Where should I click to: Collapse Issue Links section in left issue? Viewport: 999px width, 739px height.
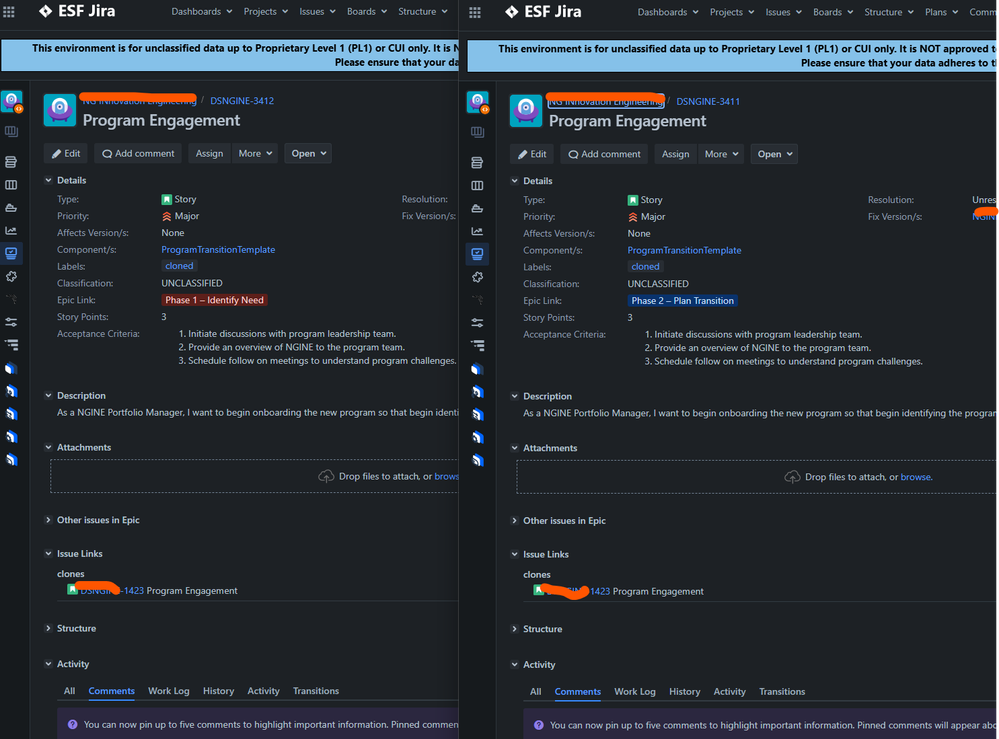coord(48,554)
